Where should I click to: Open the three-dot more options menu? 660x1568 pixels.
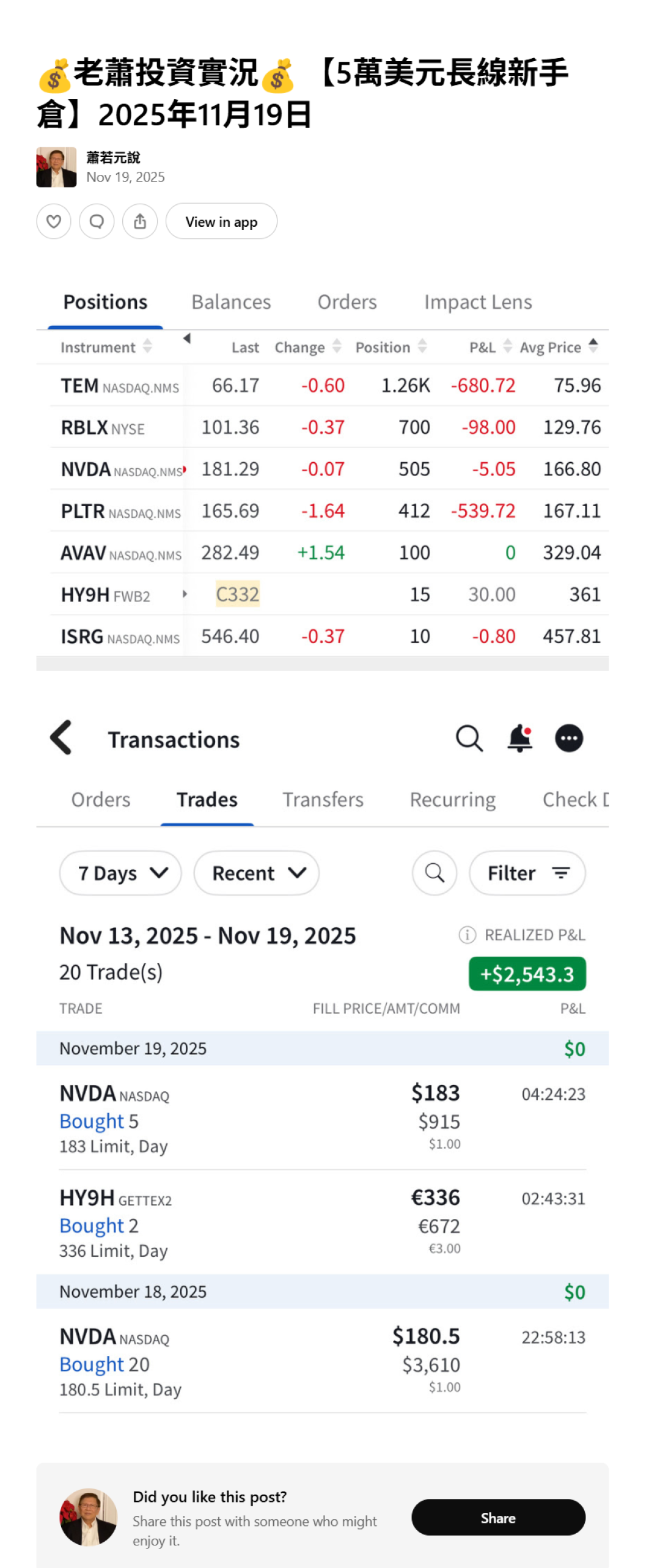click(568, 738)
